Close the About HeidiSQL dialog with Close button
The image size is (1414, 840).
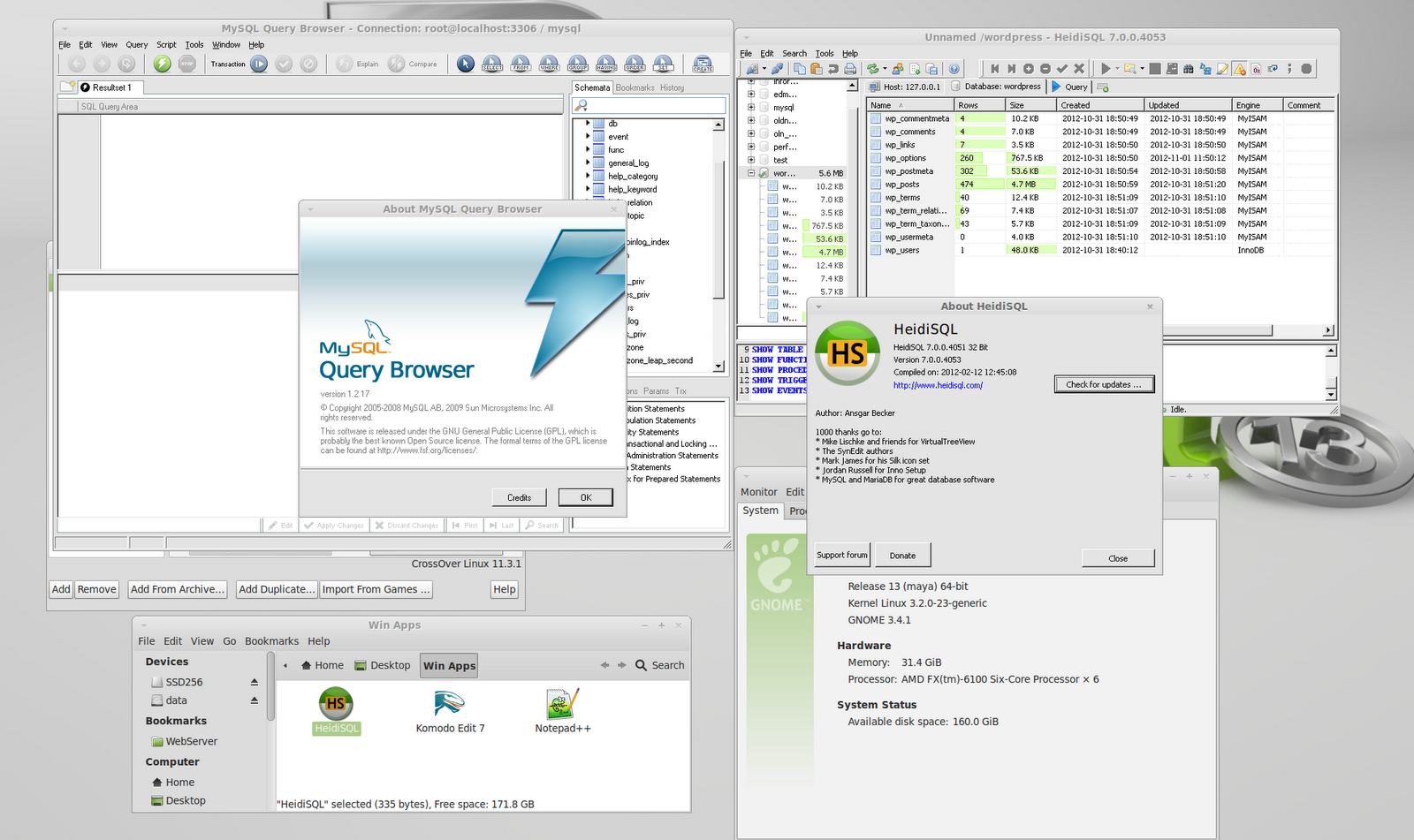pyautogui.click(x=1118, y=557)
